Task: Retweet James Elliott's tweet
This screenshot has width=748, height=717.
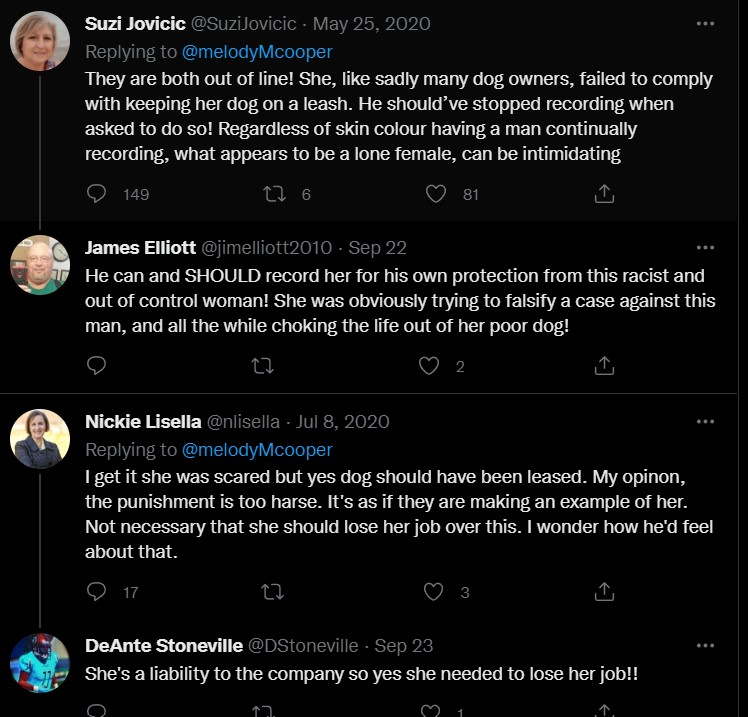Action: 266,366
